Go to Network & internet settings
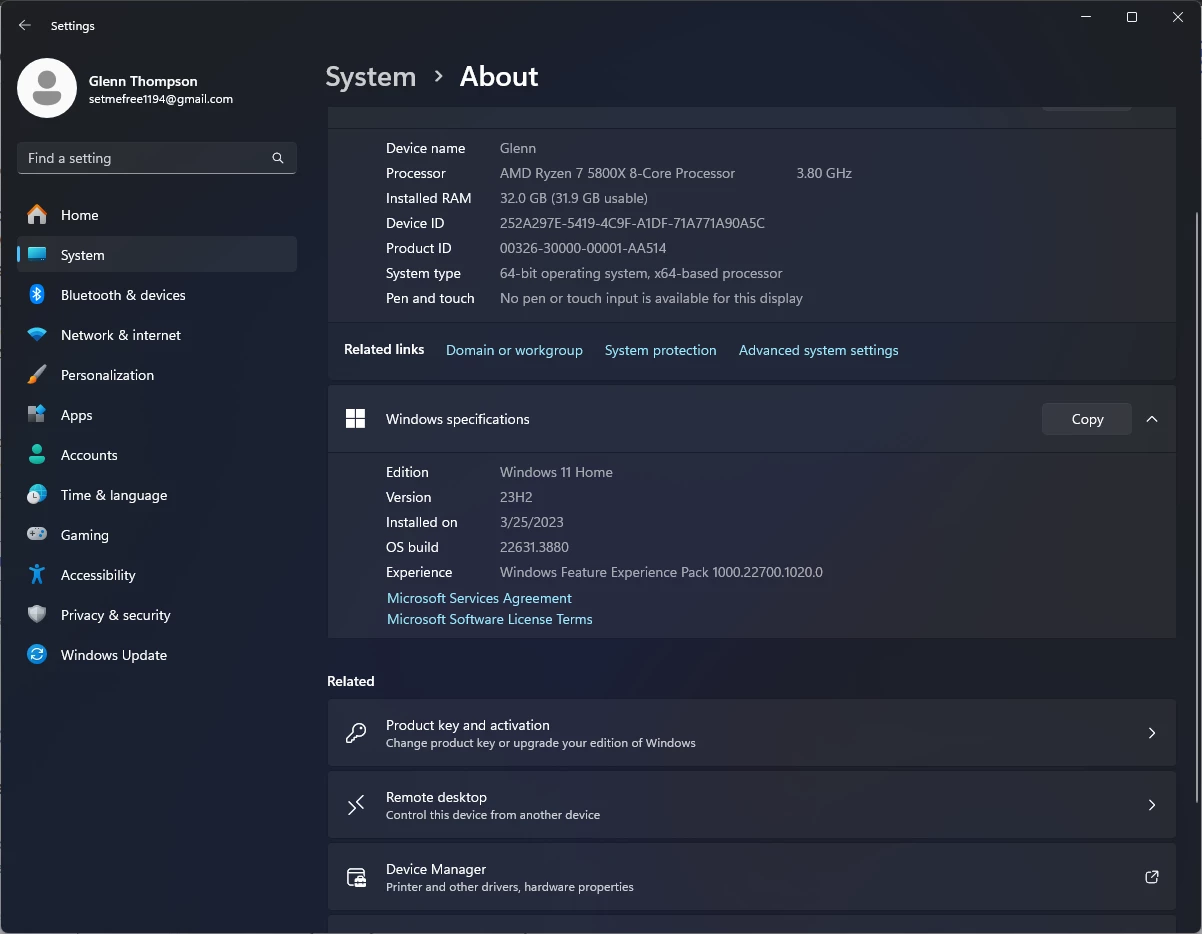The image size is (1202, 934). [157, 335]
